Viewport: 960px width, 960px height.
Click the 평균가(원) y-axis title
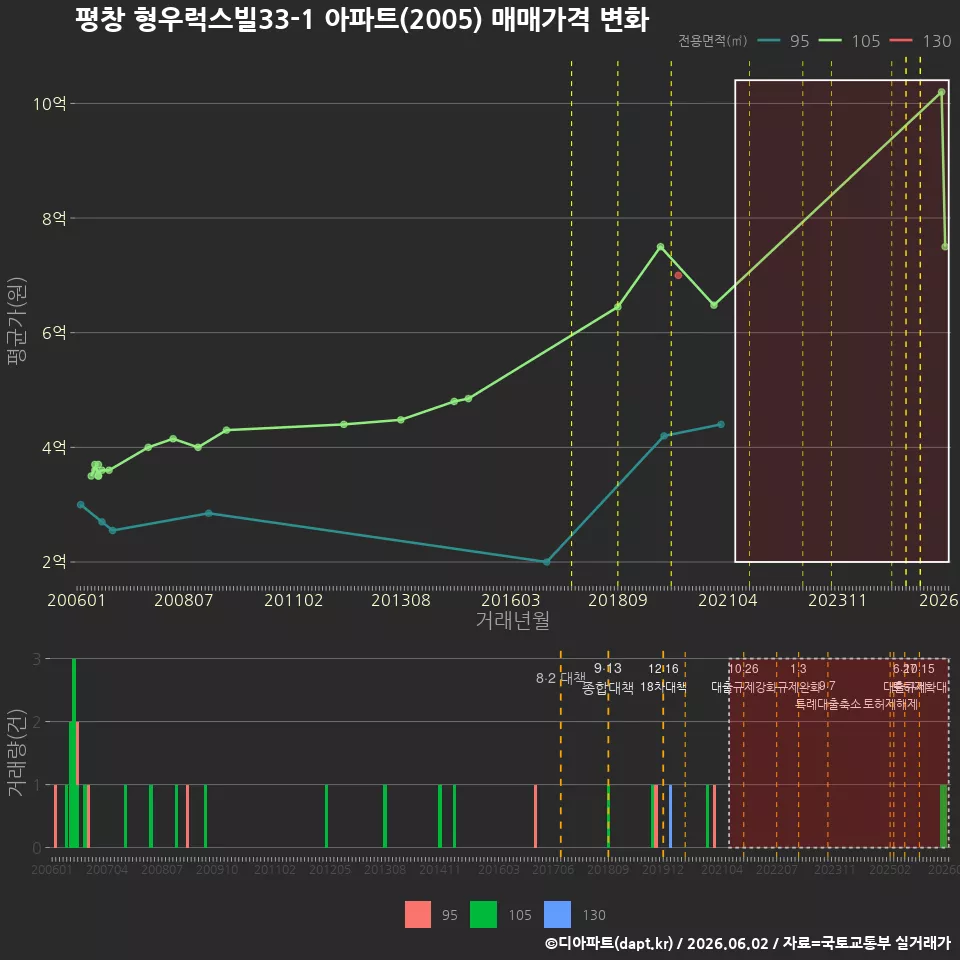17,321
